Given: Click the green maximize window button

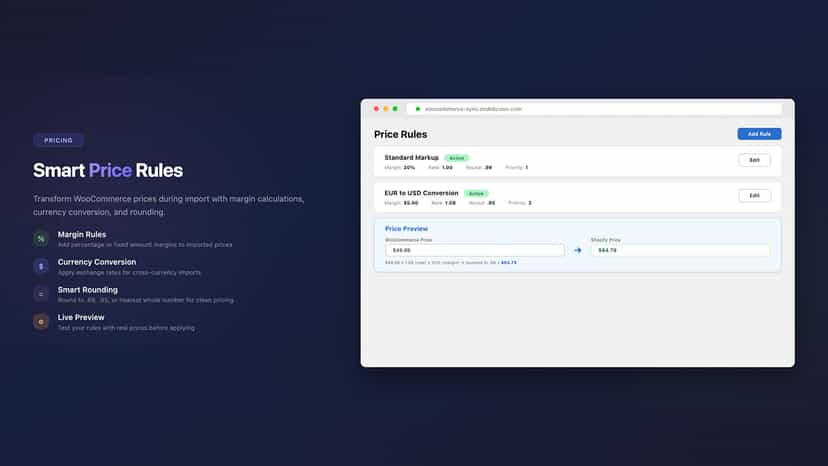Looking at the screenshot, I should tap(395, 109).
